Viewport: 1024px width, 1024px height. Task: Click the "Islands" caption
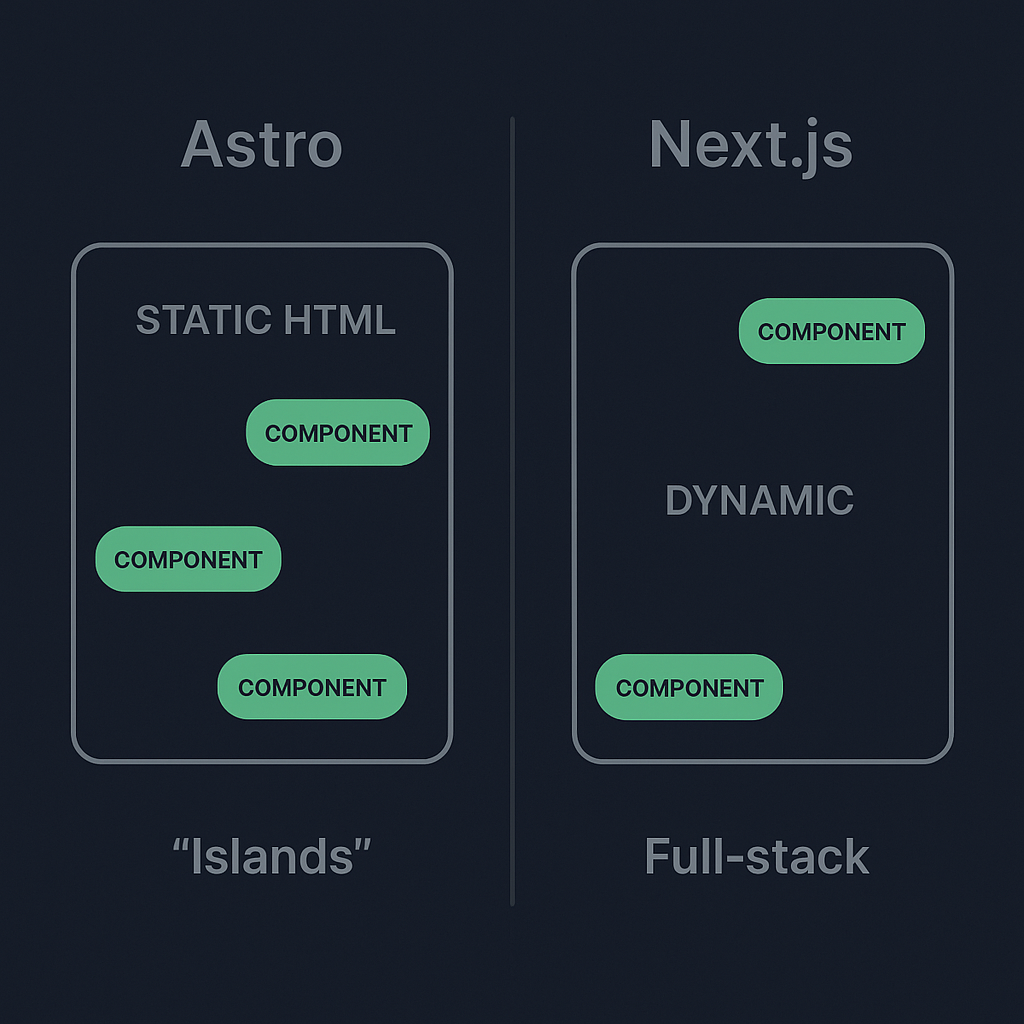click(x=272, y=856)
